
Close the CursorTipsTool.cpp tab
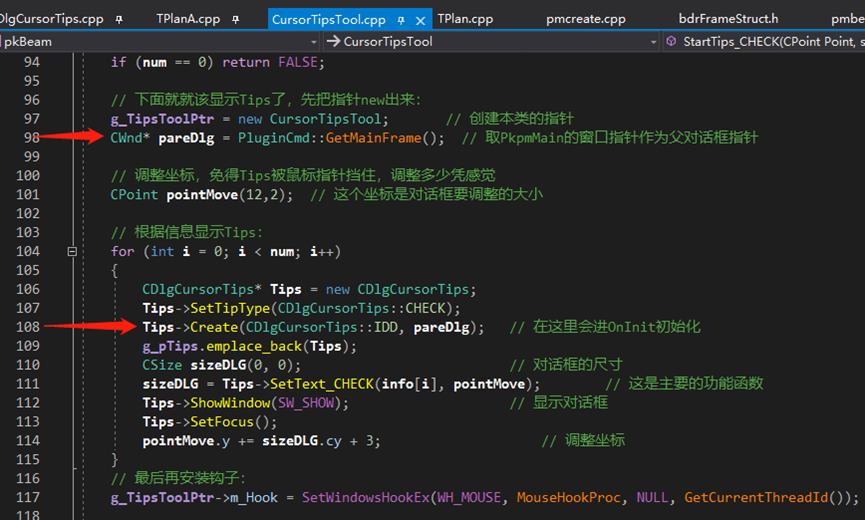click(421, 19)
